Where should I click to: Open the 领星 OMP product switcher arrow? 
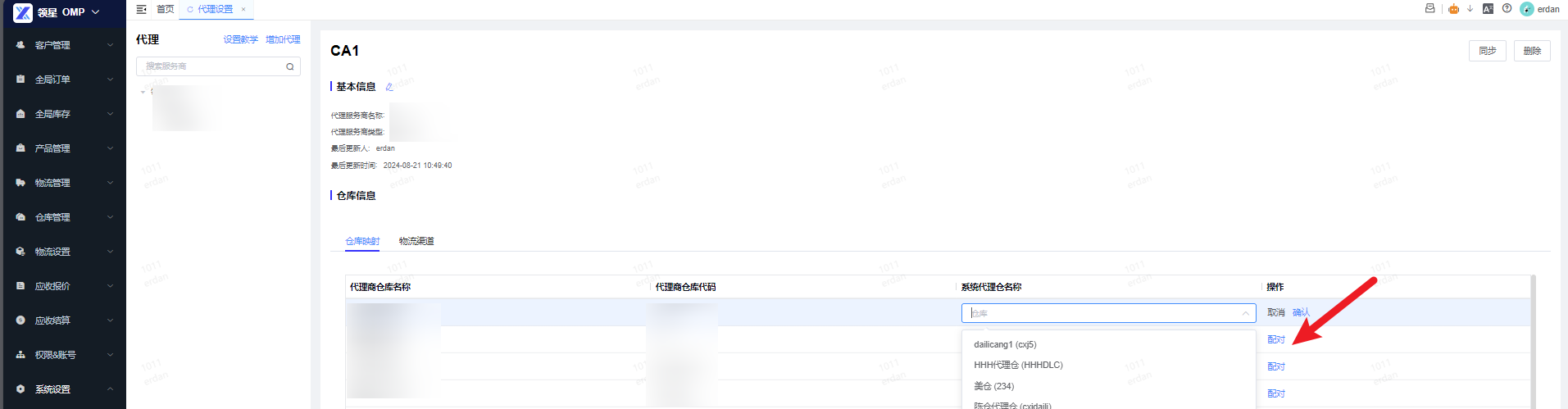[x=96, y=12]
